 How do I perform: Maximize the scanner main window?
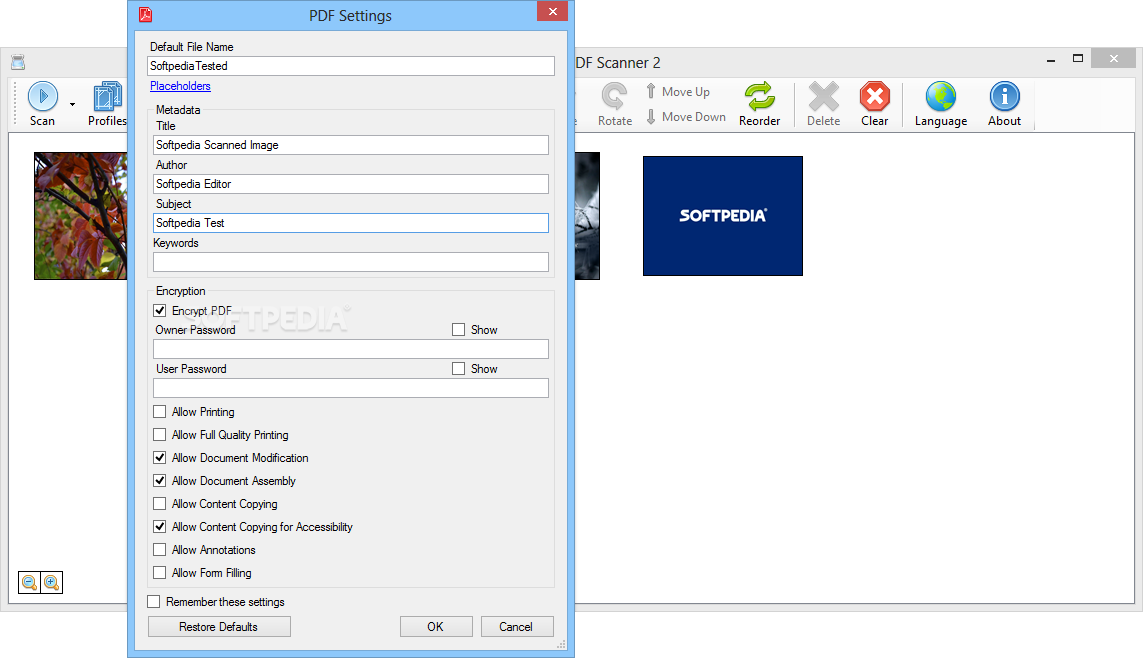coord(1077,59)
